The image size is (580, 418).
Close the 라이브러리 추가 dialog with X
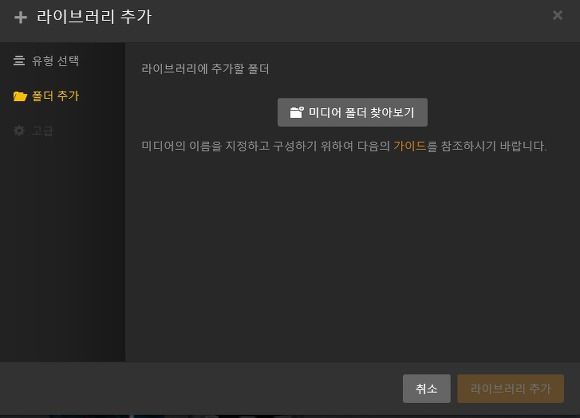(x=557, y=15)
